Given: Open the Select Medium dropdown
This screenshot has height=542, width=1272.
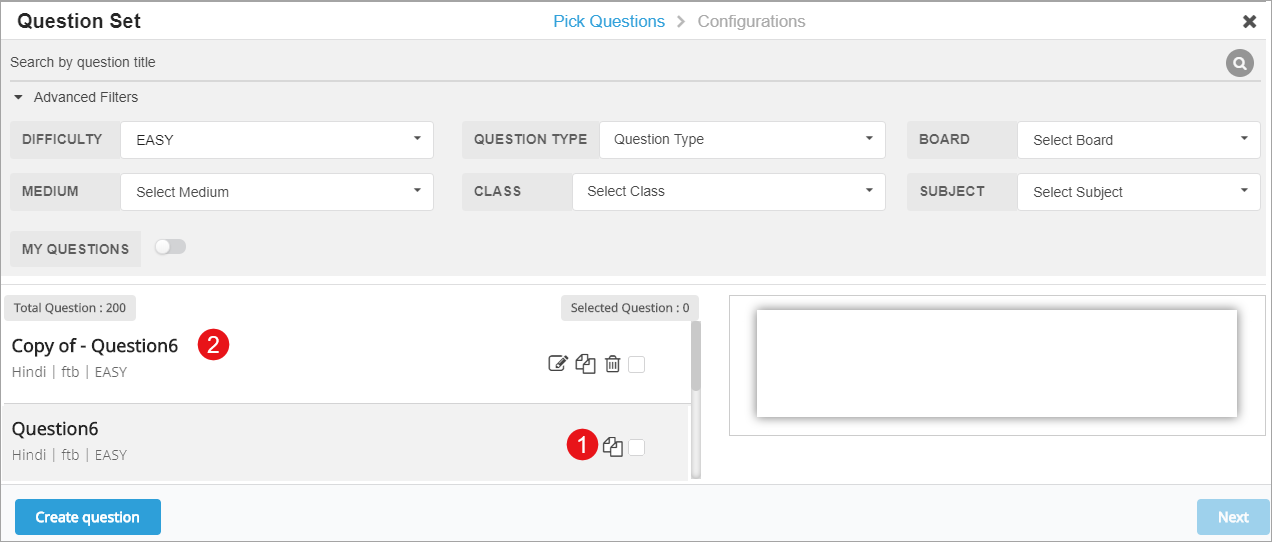Looking at the screenshot, I should 277,192.
